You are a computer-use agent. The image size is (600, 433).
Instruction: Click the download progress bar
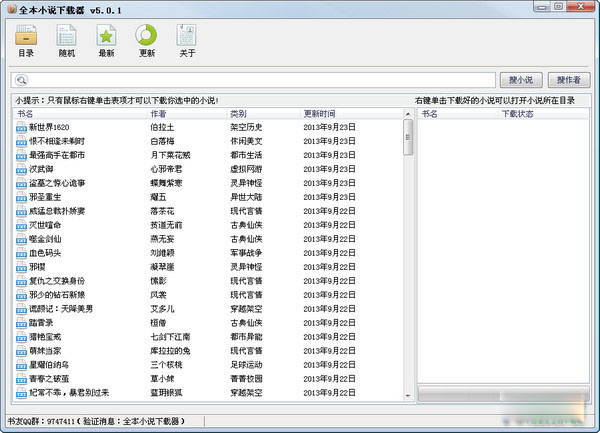(x=503, y=394)
